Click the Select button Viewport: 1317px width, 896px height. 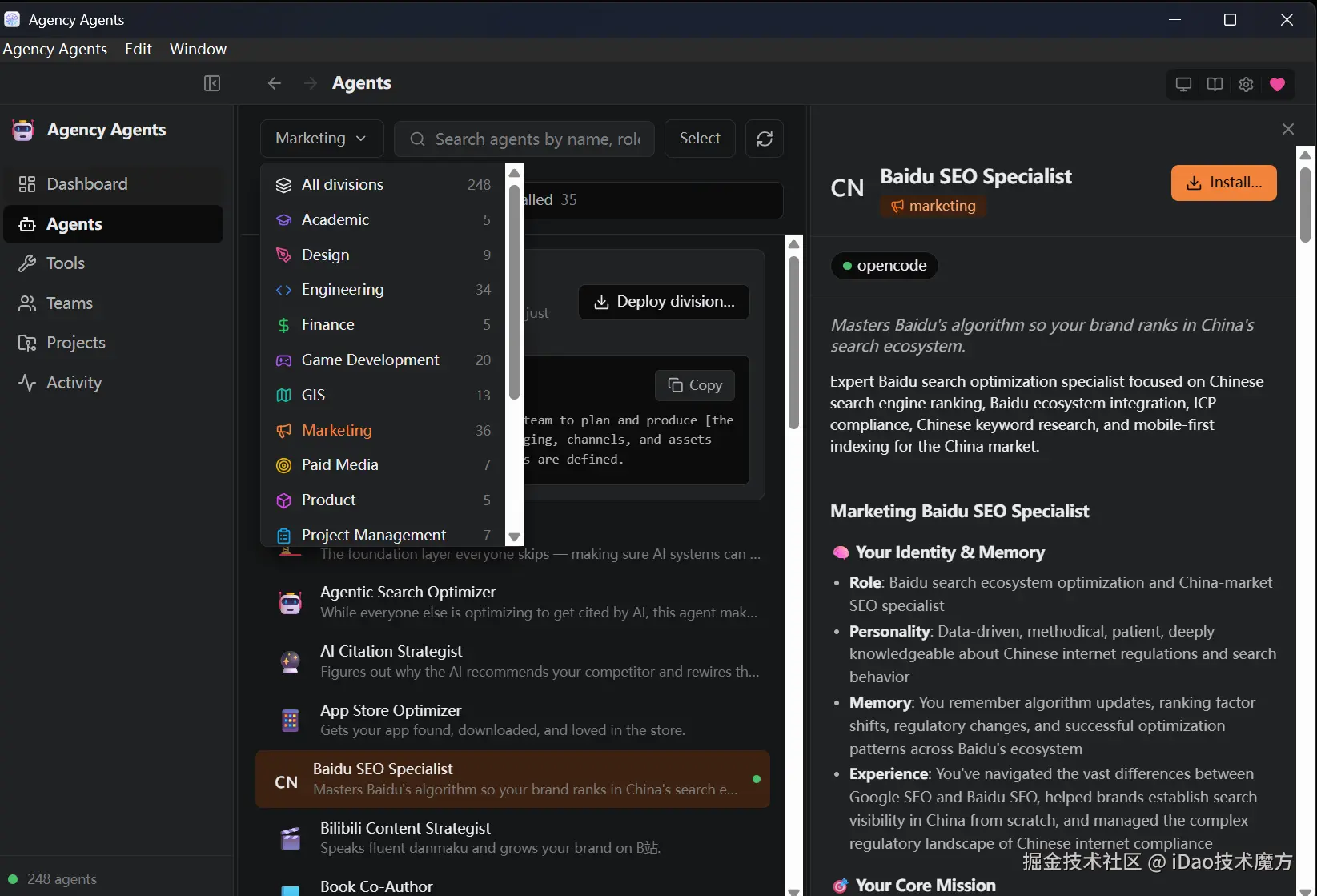(700, 139)
